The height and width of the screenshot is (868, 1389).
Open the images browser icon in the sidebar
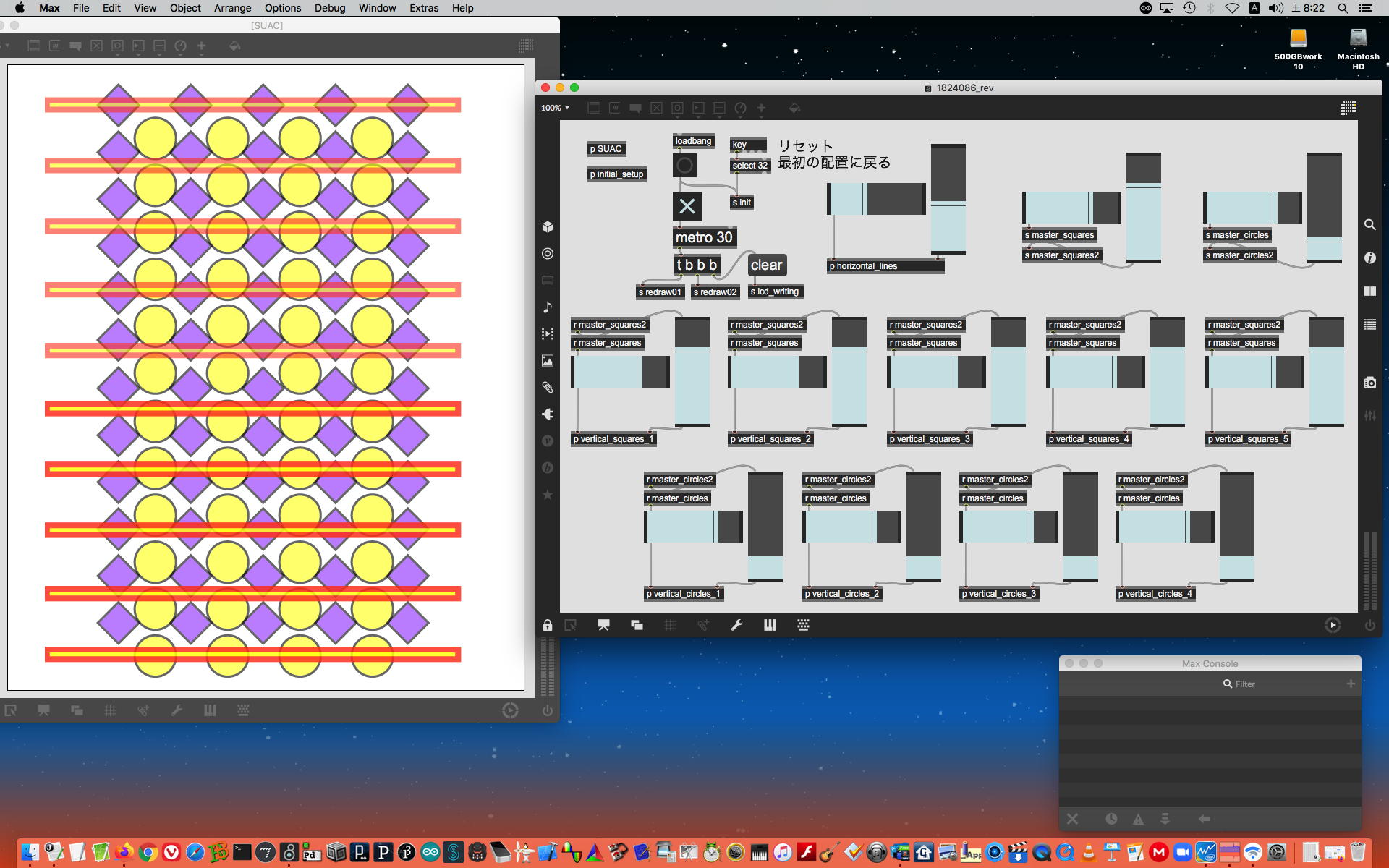pos(548,360)
